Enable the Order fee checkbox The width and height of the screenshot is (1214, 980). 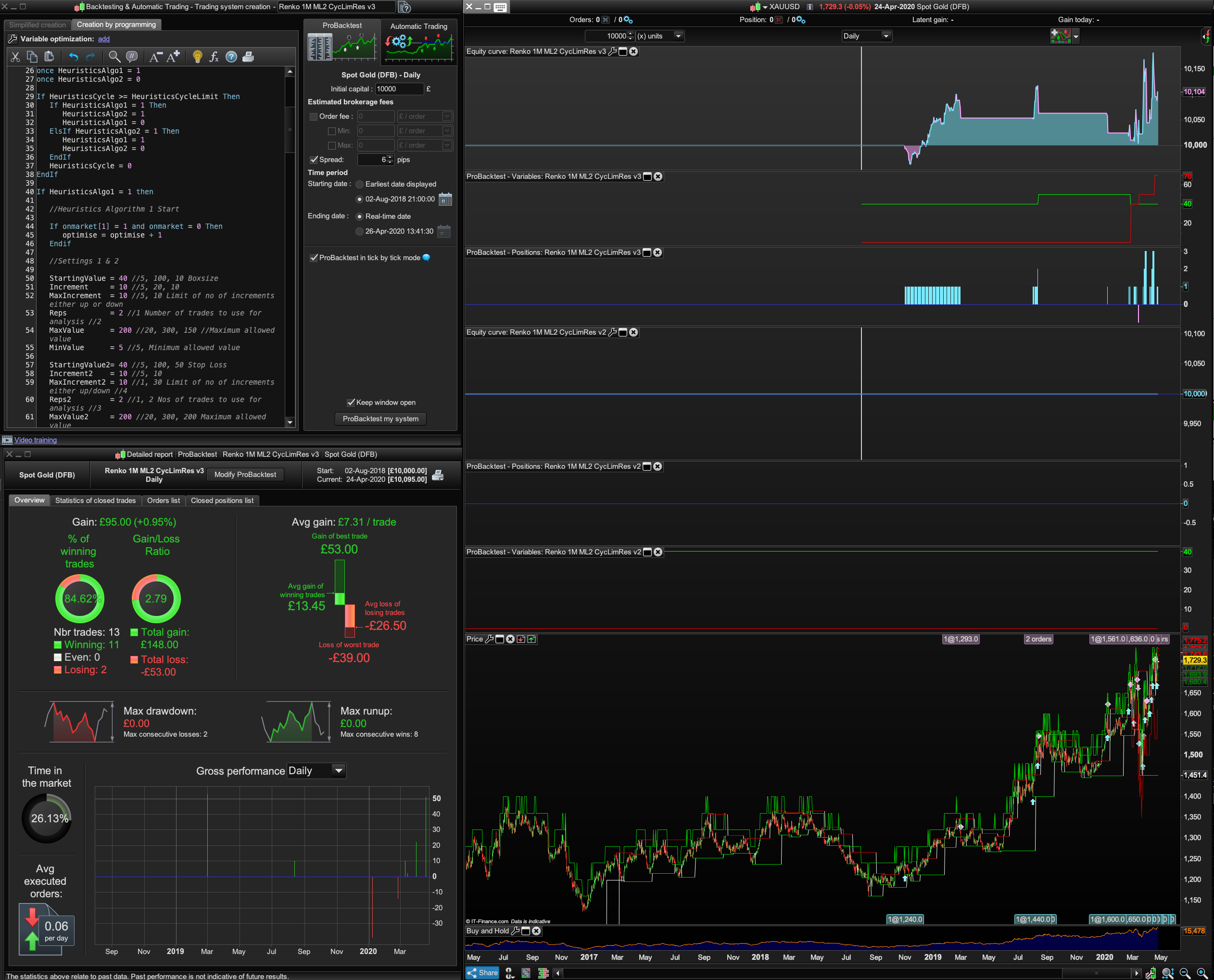point(314,117)
